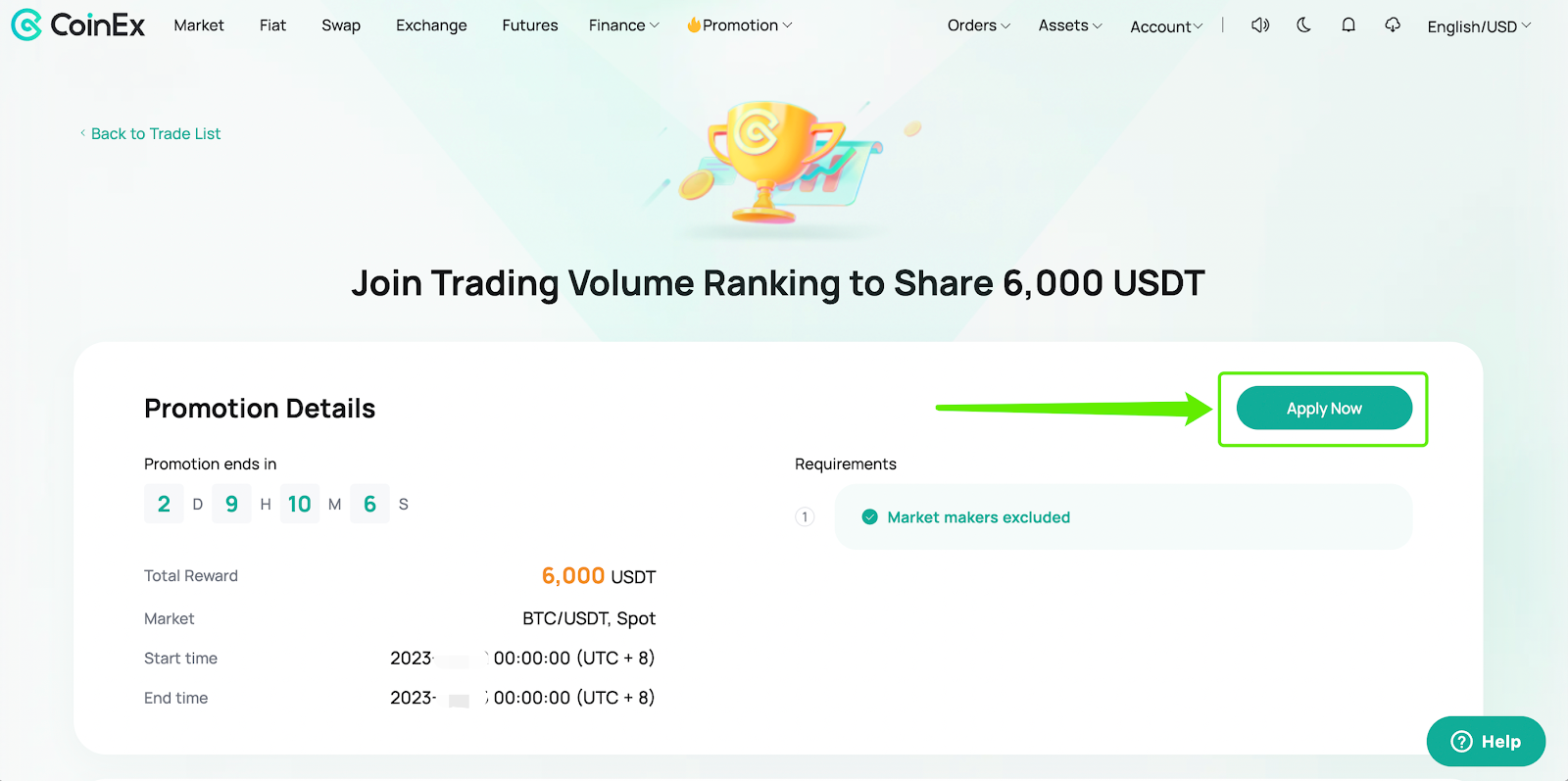Screen dimensions: 1568x781
Task: Click the CoinEx logo
Action: 78,24
